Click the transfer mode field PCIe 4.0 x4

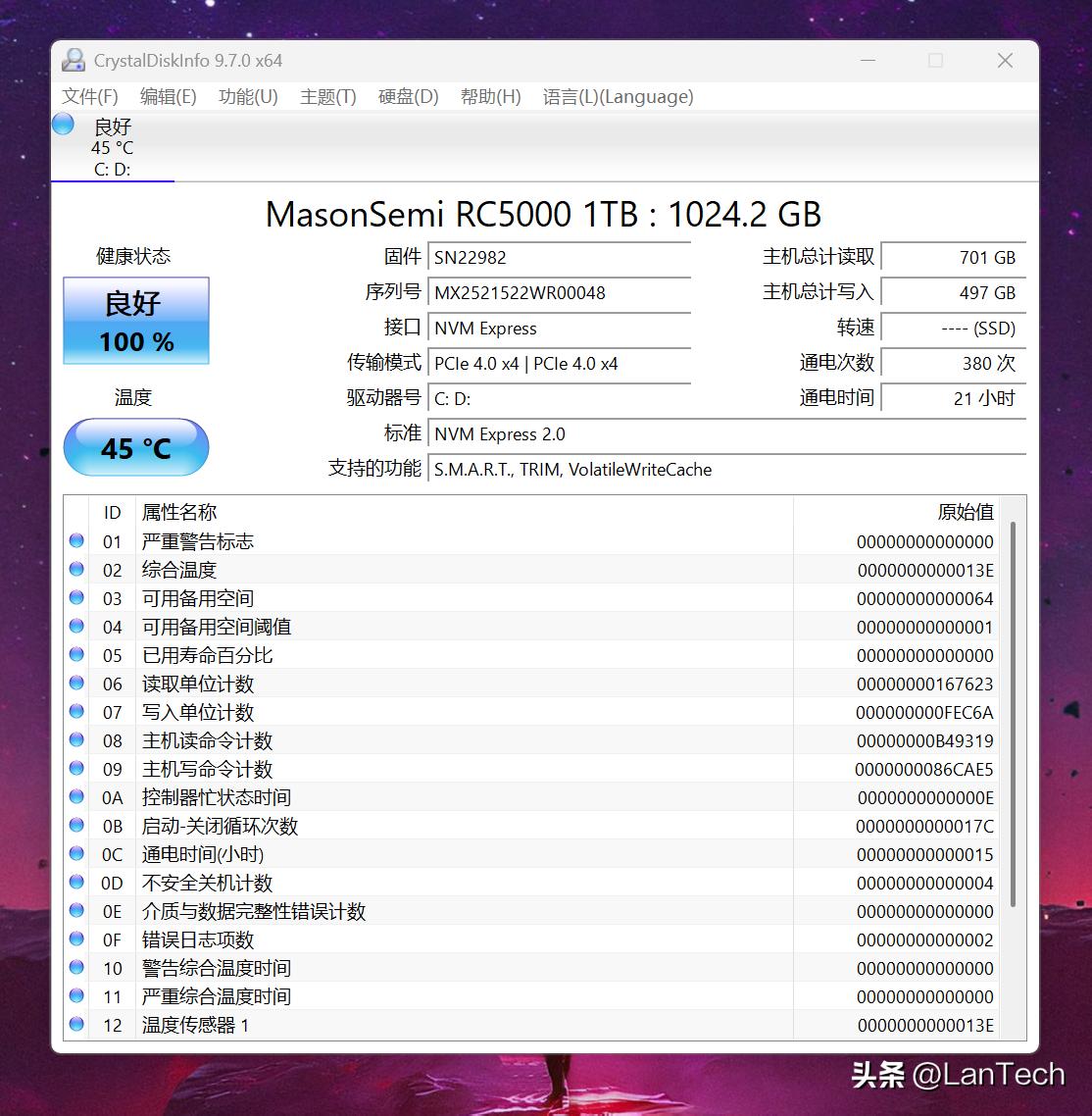coord(559,364)
